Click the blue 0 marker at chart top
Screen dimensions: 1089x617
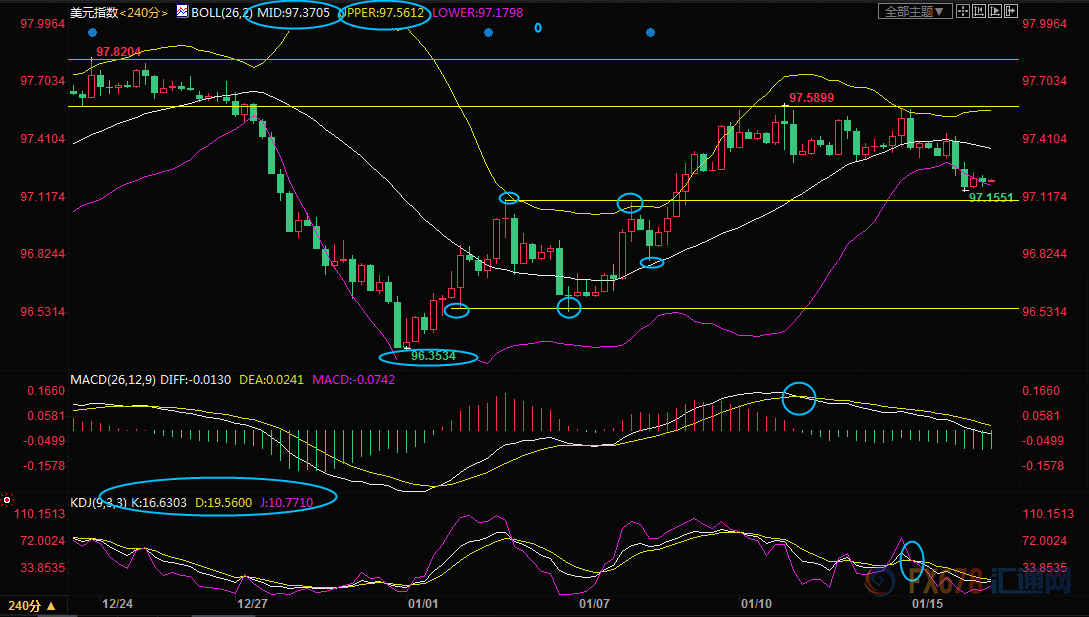(537, 27)
